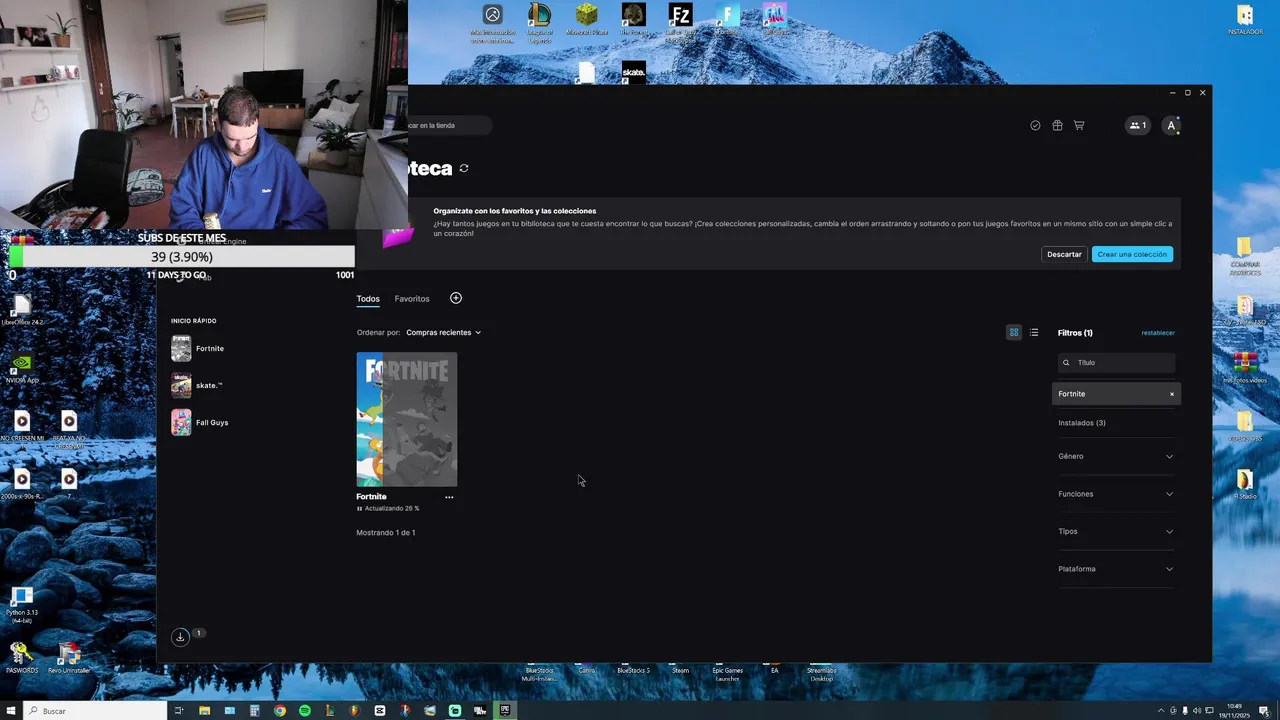Open the account avatar 'A'

coord(1171,125)
